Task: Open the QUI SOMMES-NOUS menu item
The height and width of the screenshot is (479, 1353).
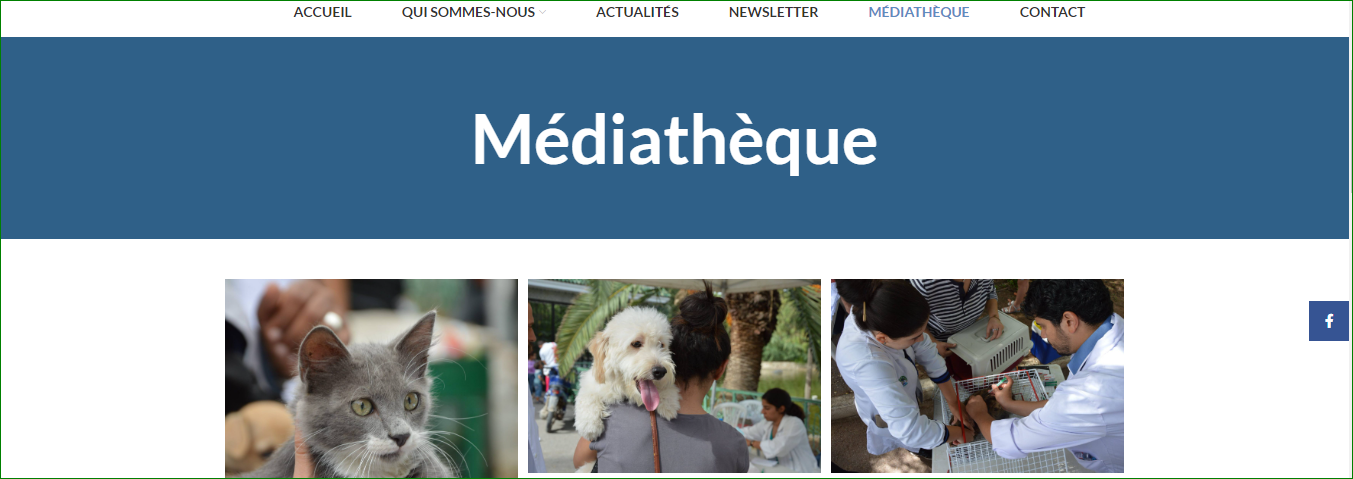Action: (469, 13)
